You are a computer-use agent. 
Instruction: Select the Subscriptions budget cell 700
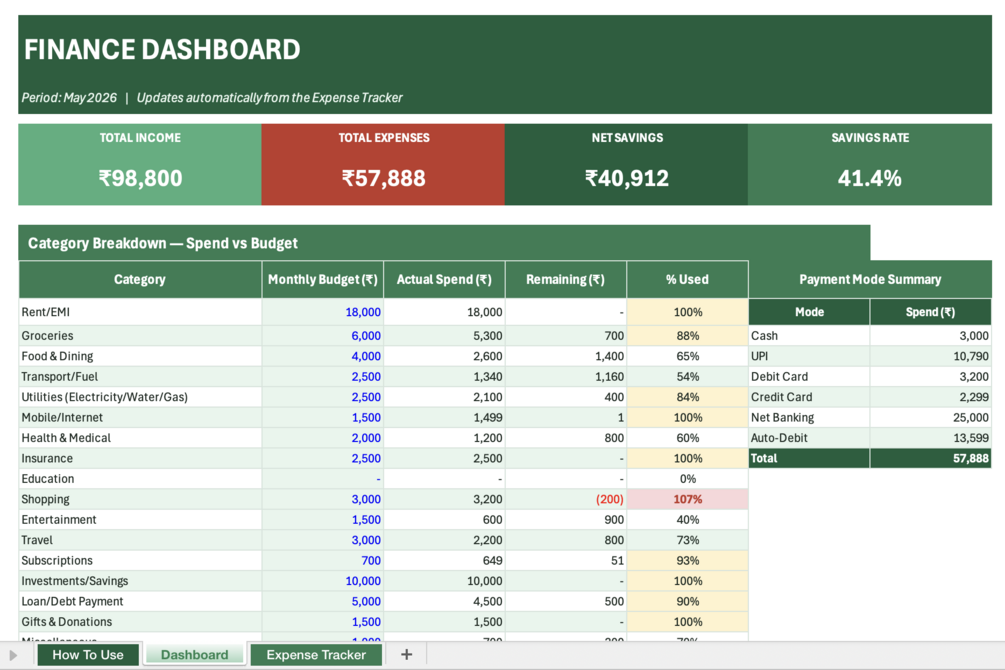coord(323,560)
